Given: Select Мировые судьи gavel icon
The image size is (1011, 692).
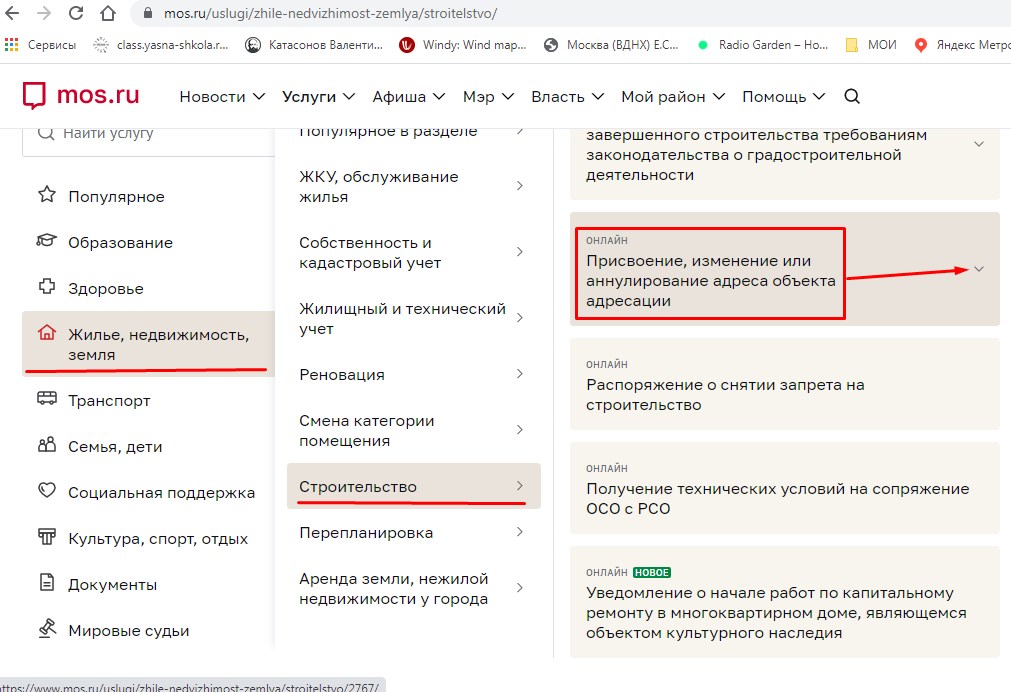Looking at the screenshot, I should pyautogui.click(x=46, y=628).
